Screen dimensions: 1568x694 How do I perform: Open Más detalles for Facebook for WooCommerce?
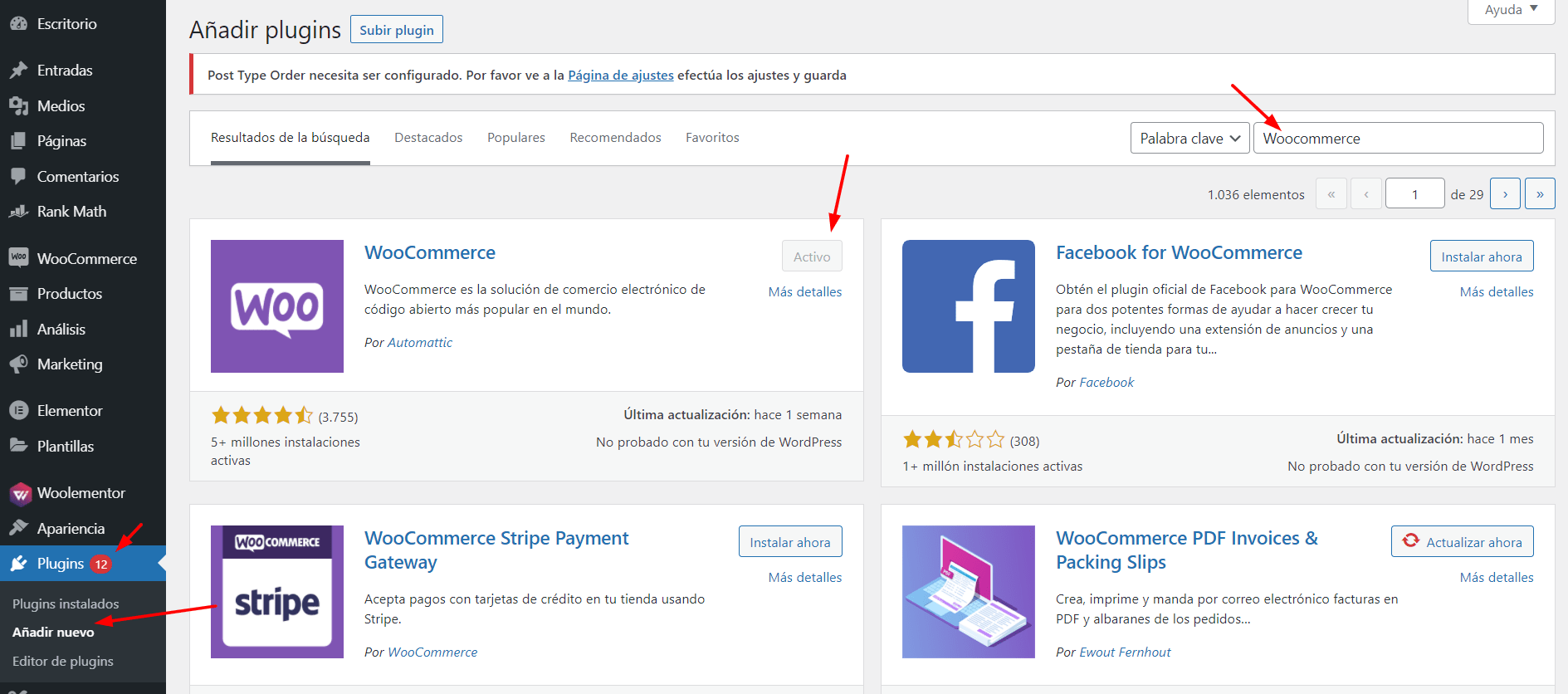1497,292
